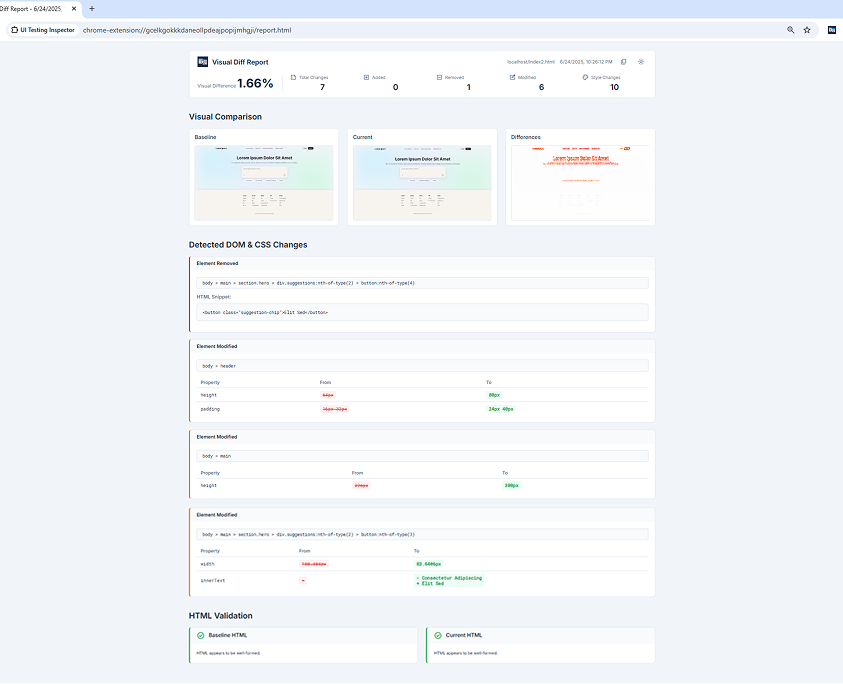The height and width of the screenshot is (684, 843).
Task: Click the Baseline HTML well-formed message
Action: 228,653
